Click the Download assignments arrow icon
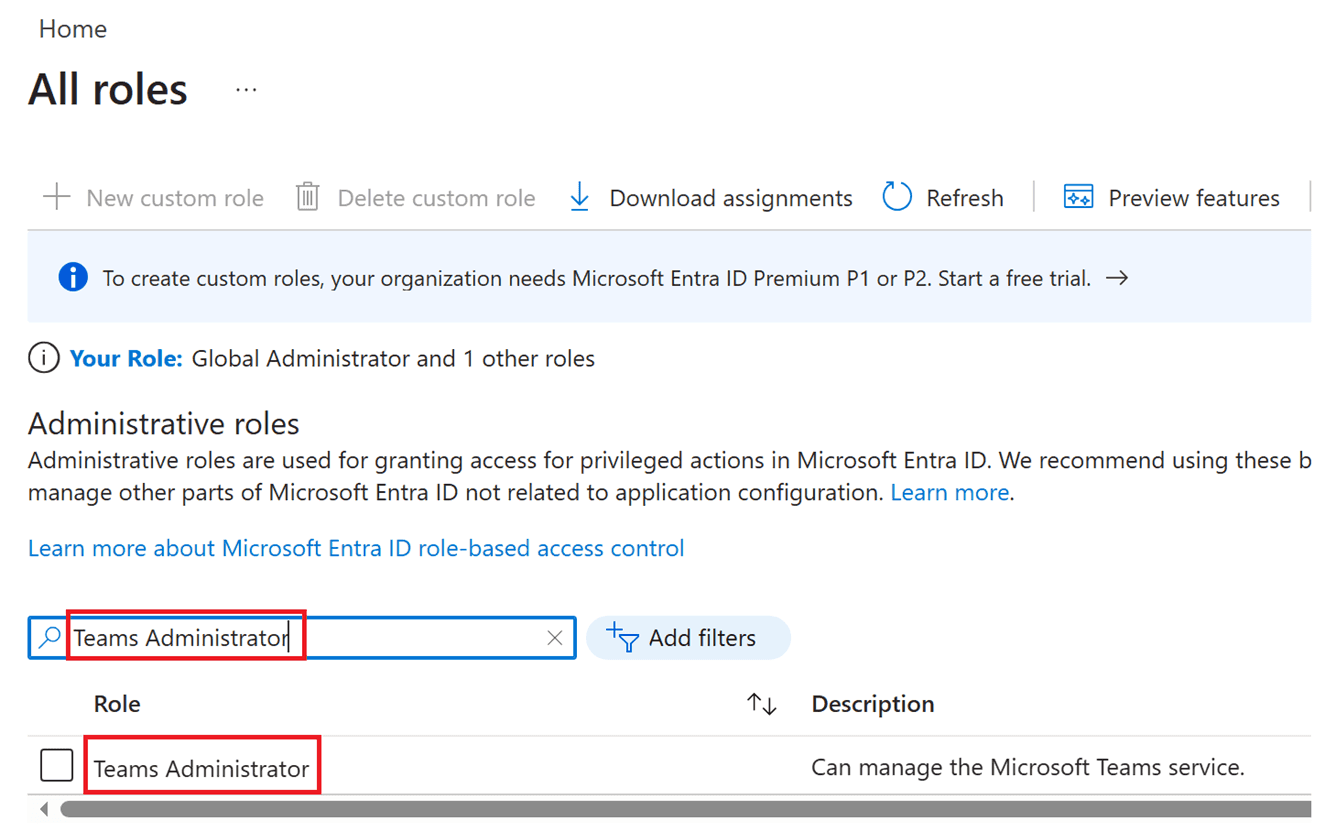The width and height of the screenshot is (1325, 832). point(580,197)
